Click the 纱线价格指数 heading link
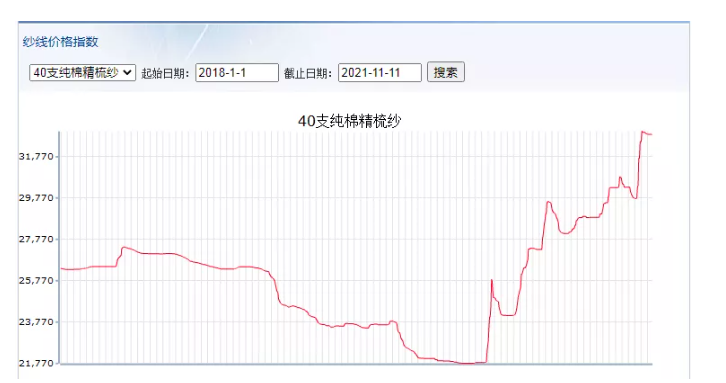The height and width of the screenshot is (383, 726). click(x=61, y=42)
